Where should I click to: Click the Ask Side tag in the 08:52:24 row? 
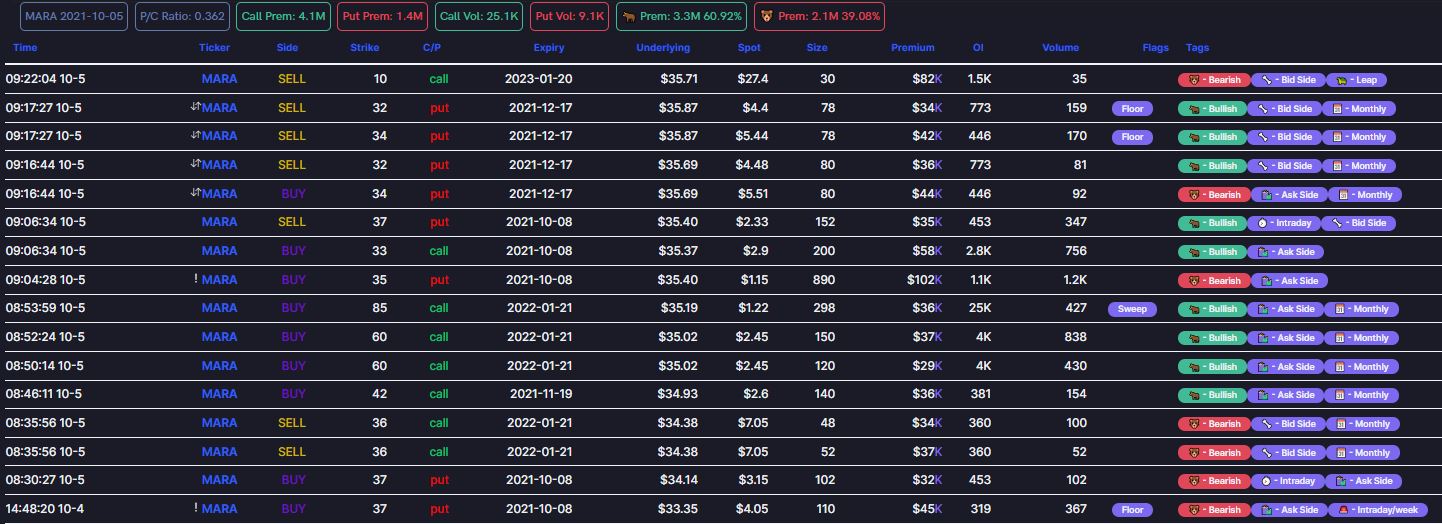(1286, 338)
